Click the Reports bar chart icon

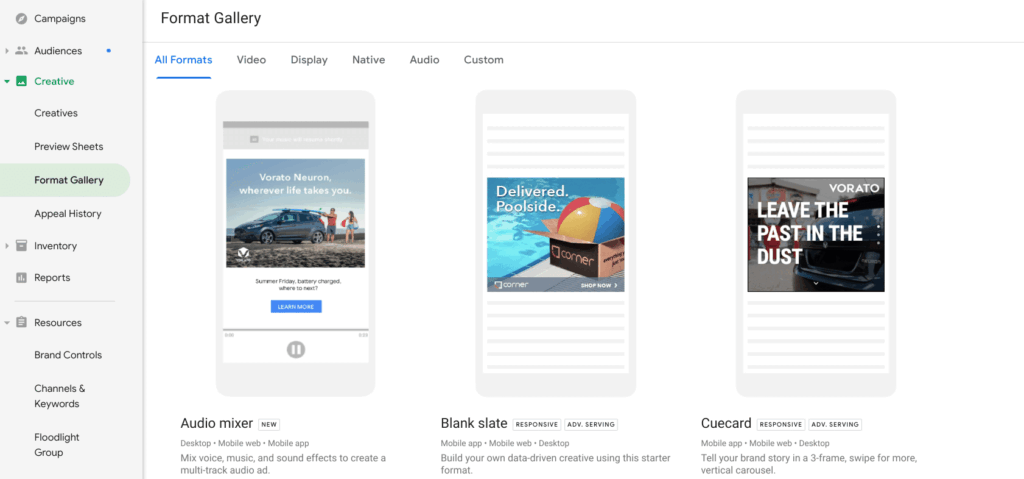point(21,278)
